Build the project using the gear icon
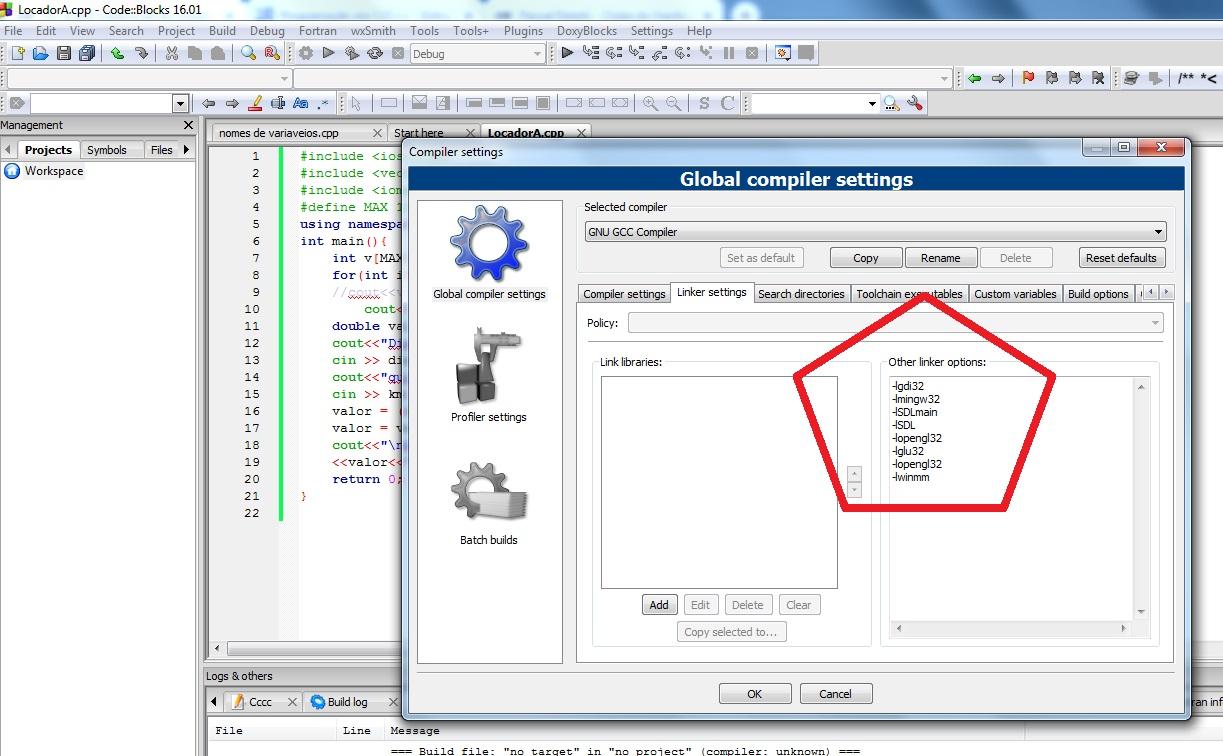 [306, 53]
